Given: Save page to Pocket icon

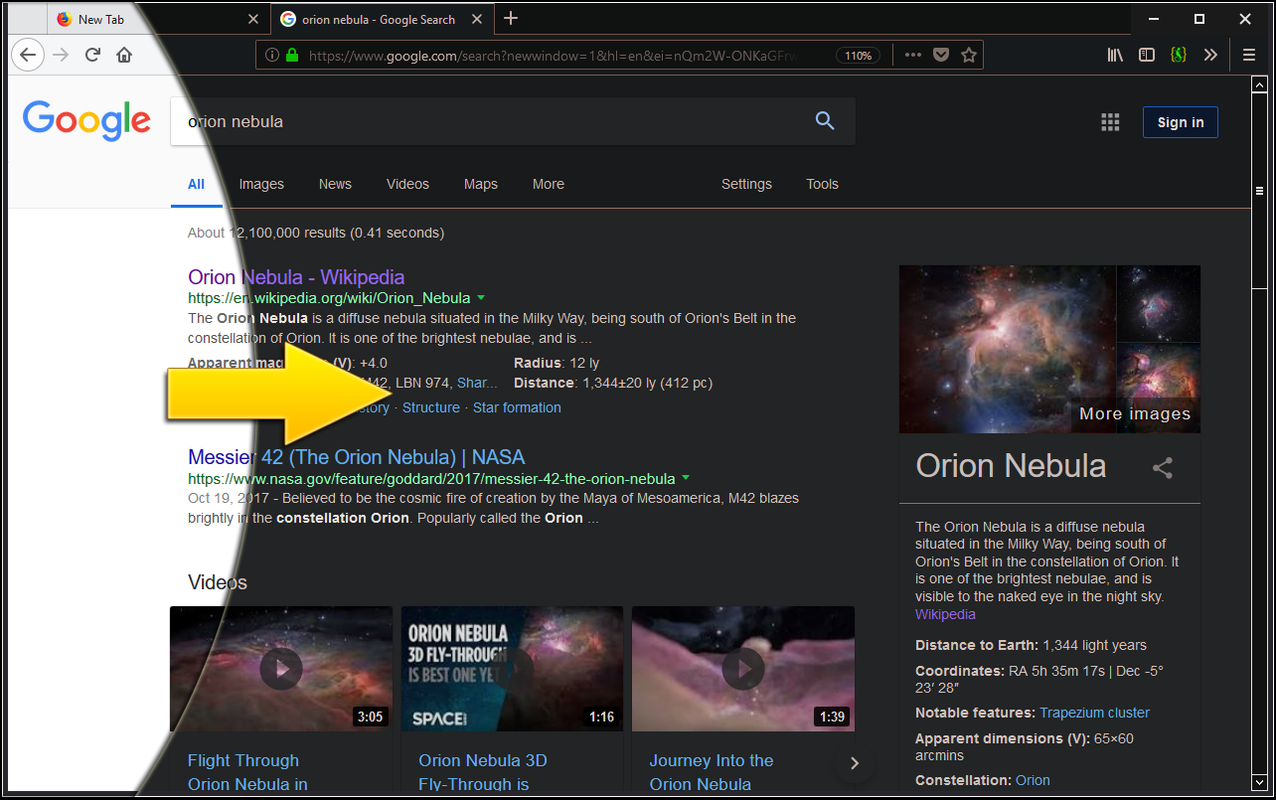Looking at the screenshot, I should (941, 55).
